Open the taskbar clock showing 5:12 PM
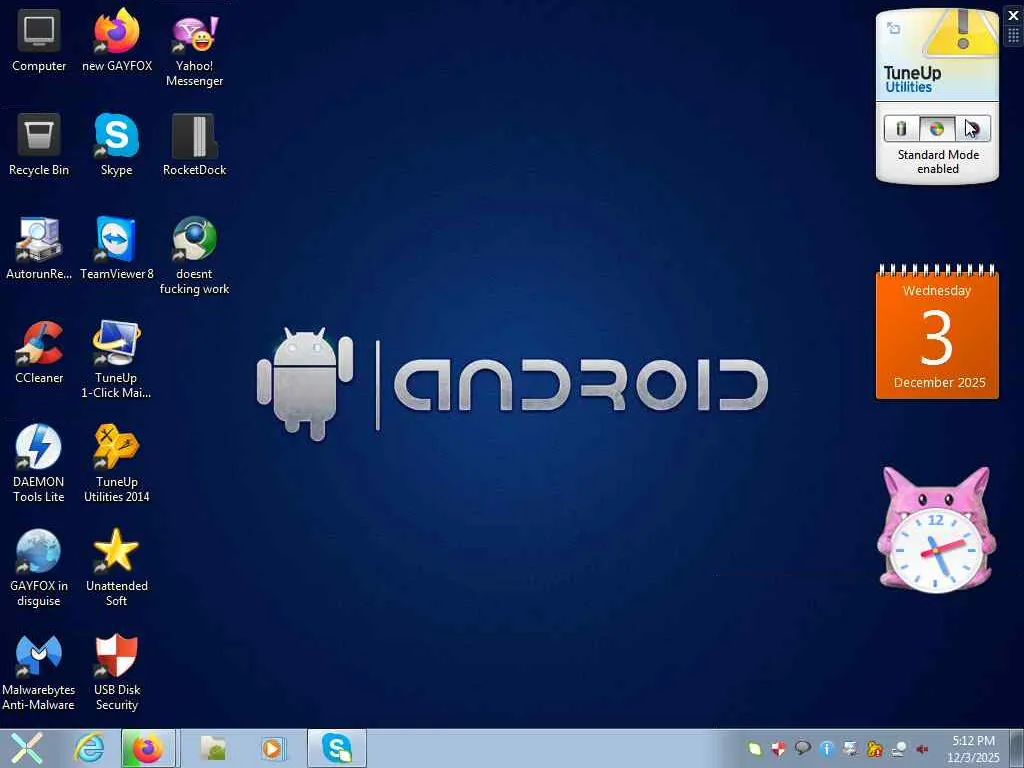1024x768 pixels. click(x=973, y=748)
